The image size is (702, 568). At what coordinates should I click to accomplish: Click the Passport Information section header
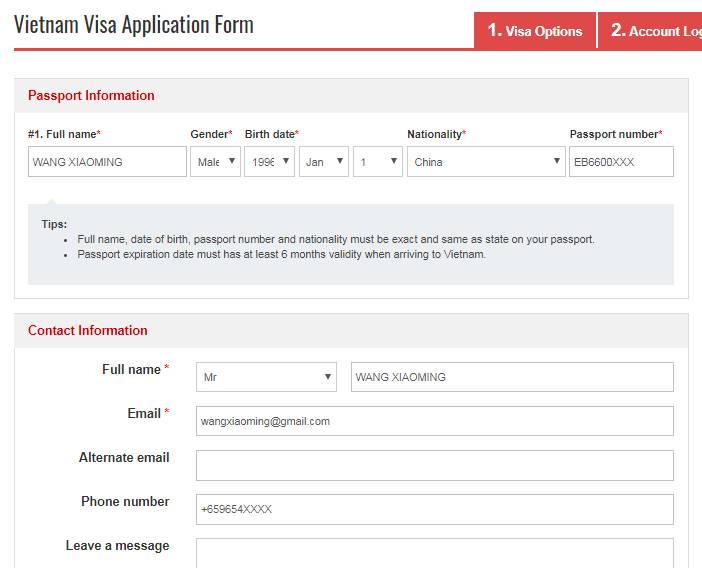pyautogui.click(x=91, y=96)
